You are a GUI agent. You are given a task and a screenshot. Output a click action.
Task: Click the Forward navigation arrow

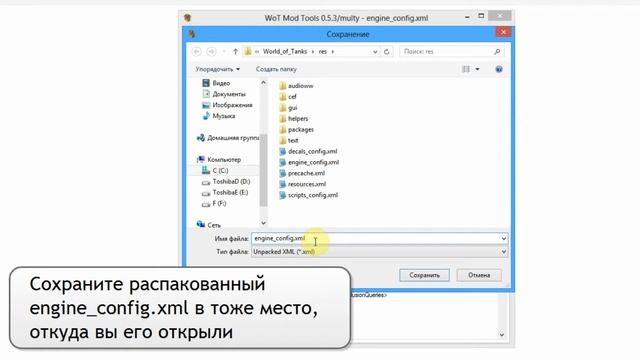[x=211, y=51]
